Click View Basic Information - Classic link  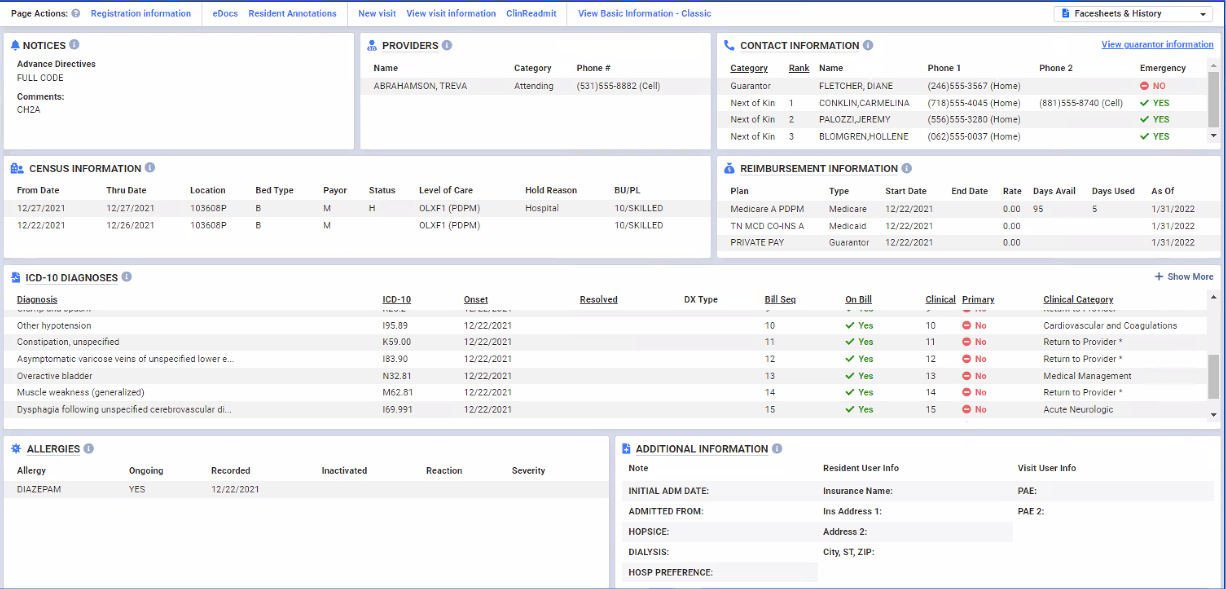pyautogui.click(x=644, y=14)
